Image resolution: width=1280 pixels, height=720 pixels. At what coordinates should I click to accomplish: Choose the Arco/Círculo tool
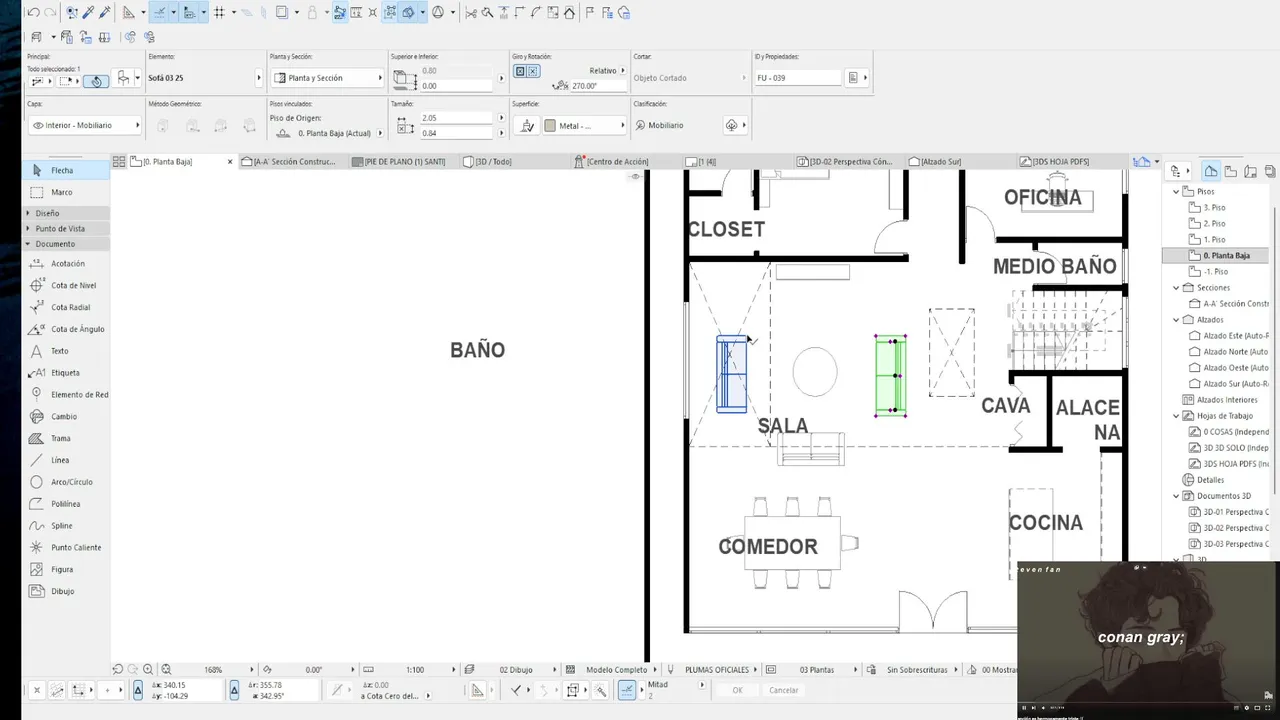point(66,482)
